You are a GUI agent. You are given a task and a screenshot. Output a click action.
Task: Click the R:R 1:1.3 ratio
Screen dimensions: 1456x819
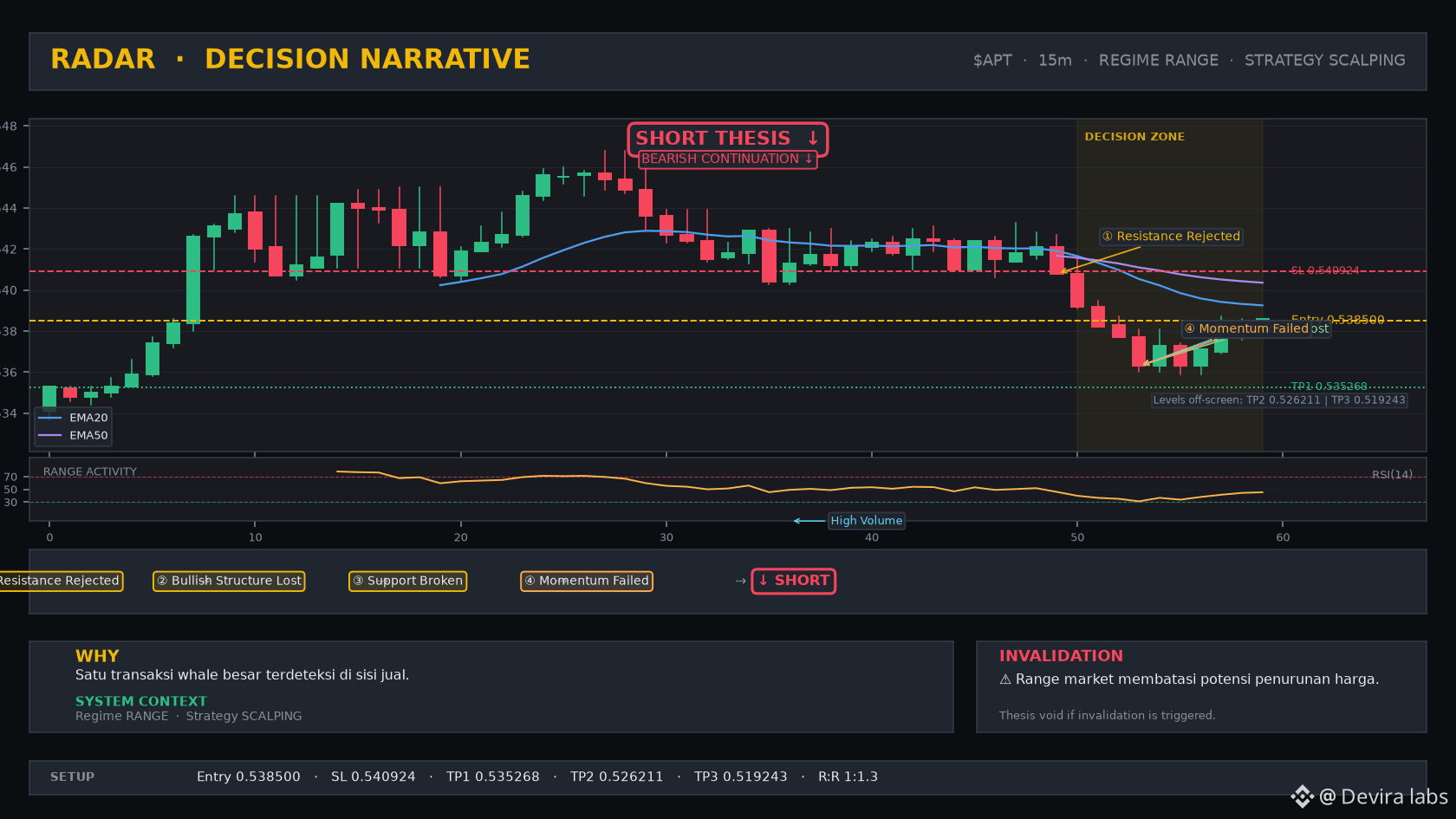point(848,777)
